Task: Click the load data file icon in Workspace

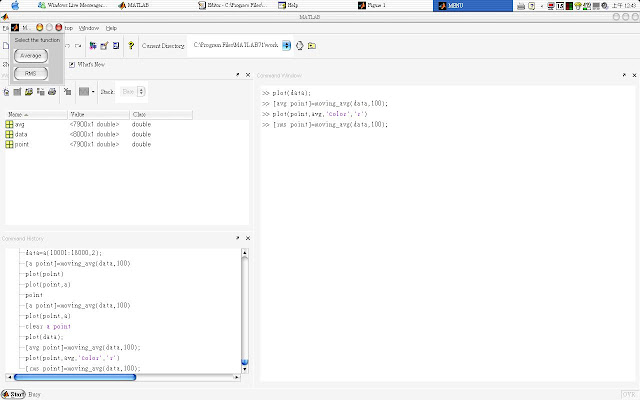Action: point(29,92)
